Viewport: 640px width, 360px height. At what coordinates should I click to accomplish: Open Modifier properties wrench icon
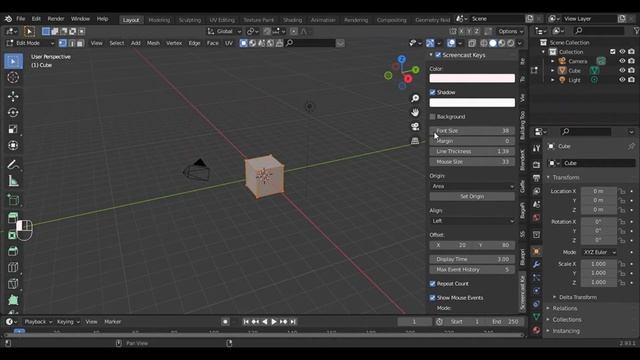tap(536, 264)
